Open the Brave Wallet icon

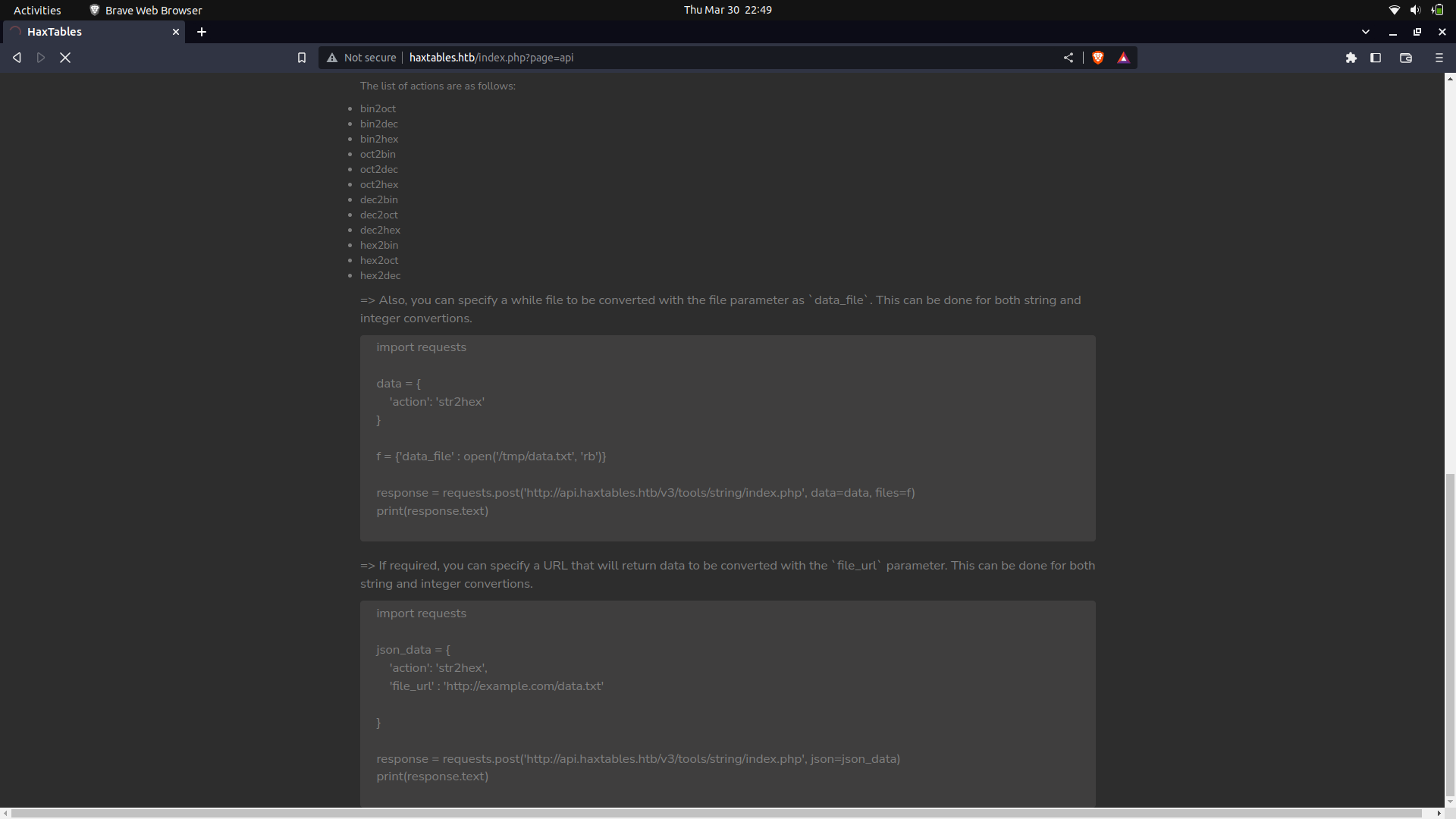1405,58
